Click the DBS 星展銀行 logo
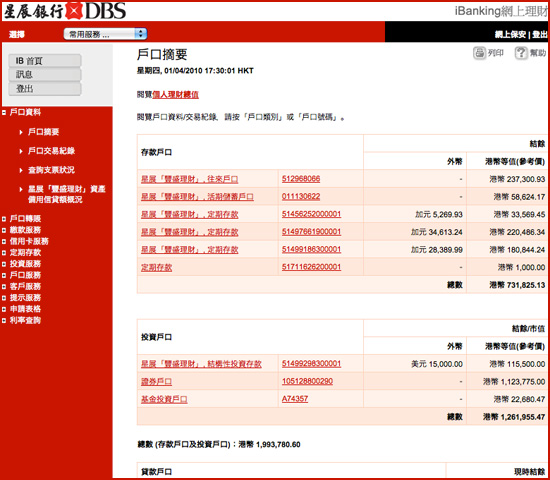This screenshot has height=480, width=550. (x=65, y=11)
